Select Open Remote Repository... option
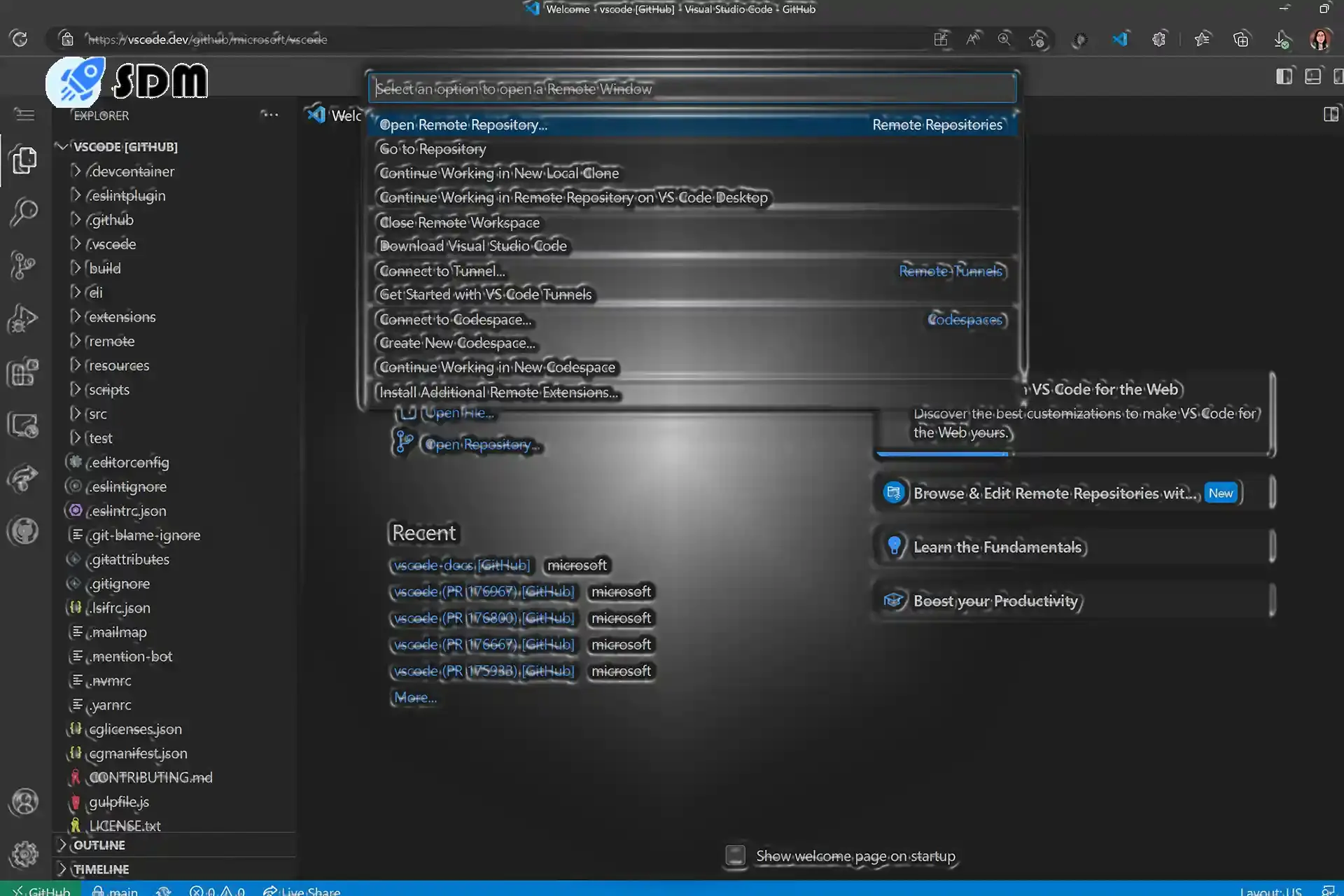The image size is (1344, 896). tap(693, 125)
